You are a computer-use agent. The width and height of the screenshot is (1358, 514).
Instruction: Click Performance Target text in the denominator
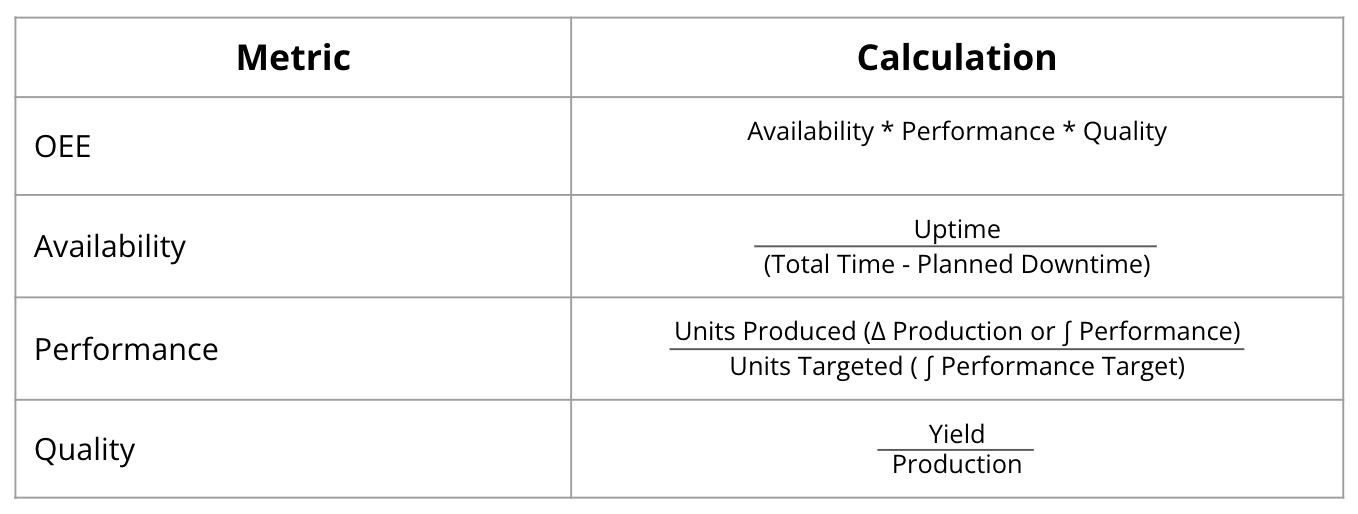click(x=1058, y=367)
